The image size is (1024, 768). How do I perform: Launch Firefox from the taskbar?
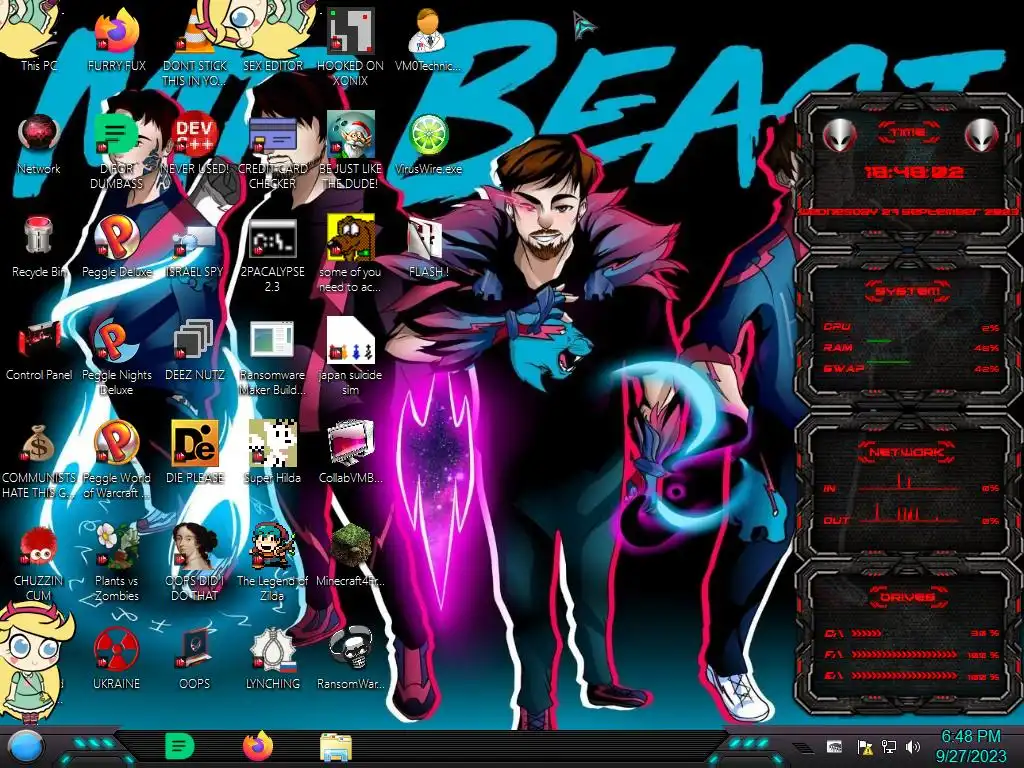(x=258, y=747)
